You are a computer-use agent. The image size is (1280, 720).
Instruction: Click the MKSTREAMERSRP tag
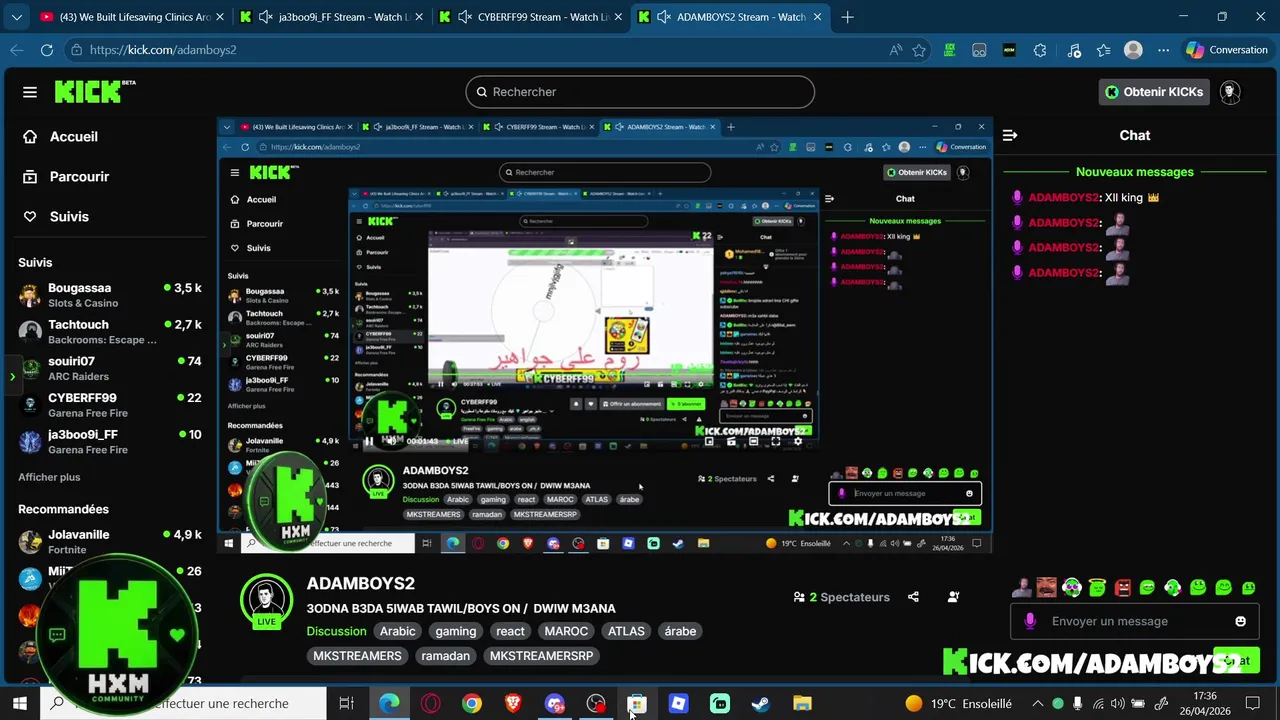[541, 656]
